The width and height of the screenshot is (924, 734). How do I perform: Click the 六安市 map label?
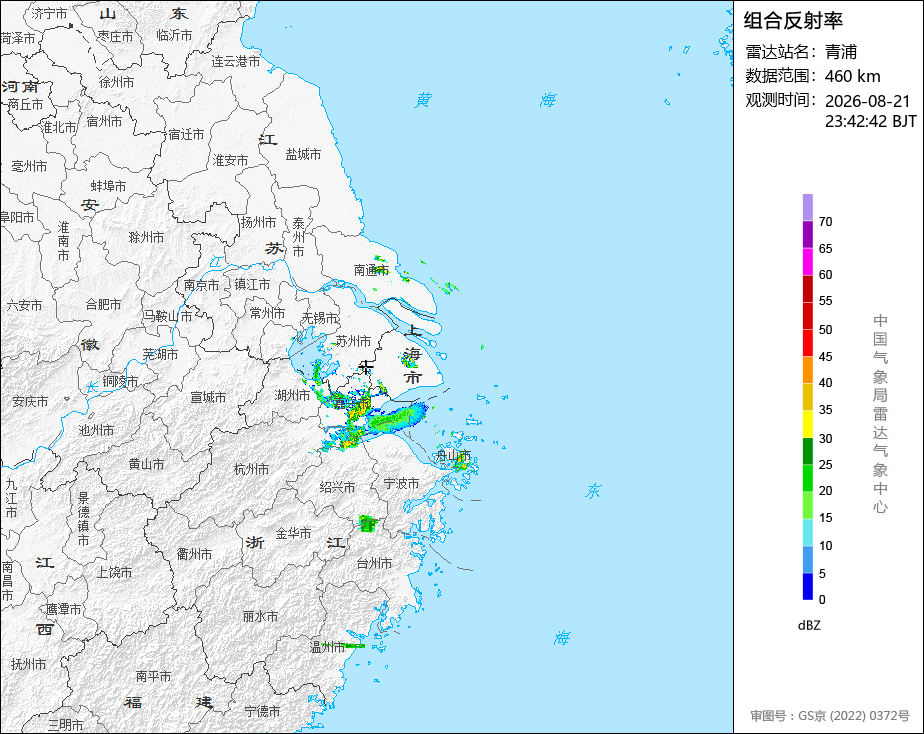[24, 305]
